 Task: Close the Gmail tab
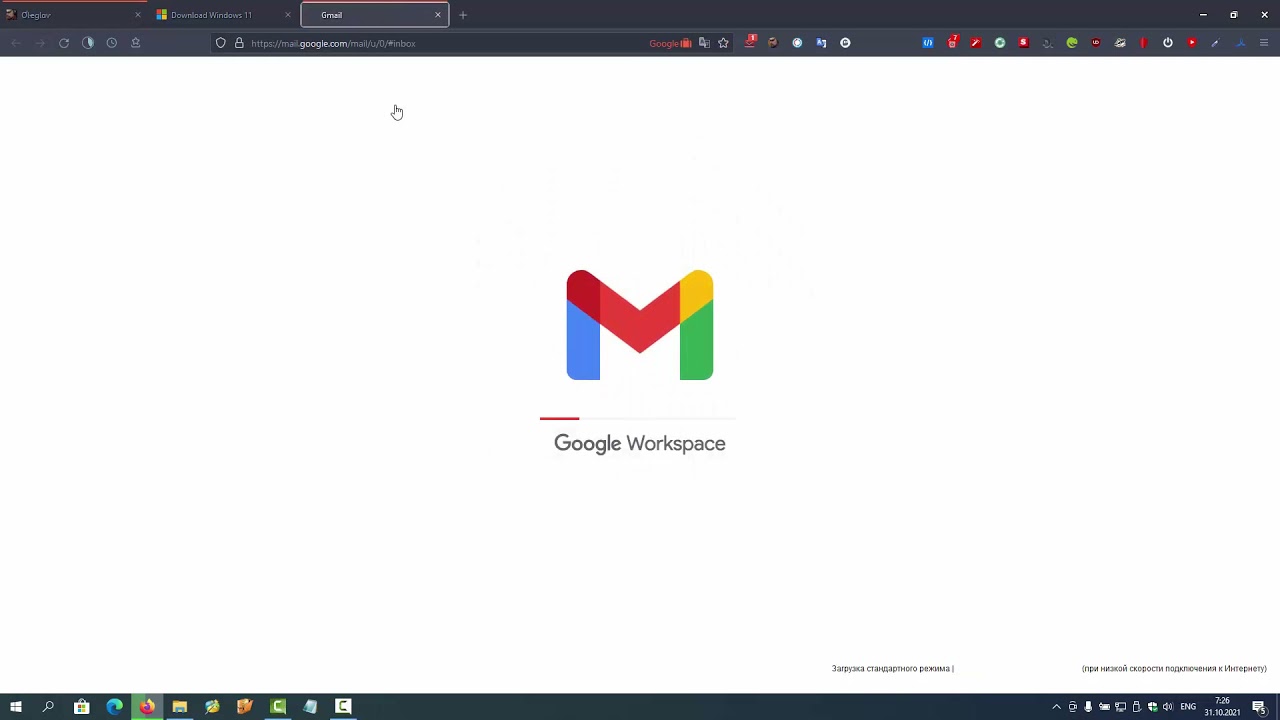tap(438, 15)
